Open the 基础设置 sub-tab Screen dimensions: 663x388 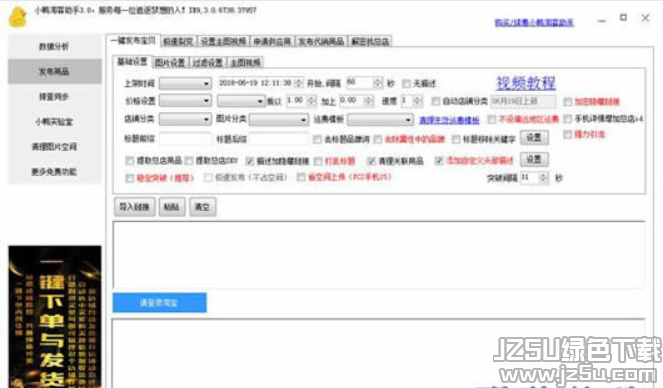click(x=132, y=62)
